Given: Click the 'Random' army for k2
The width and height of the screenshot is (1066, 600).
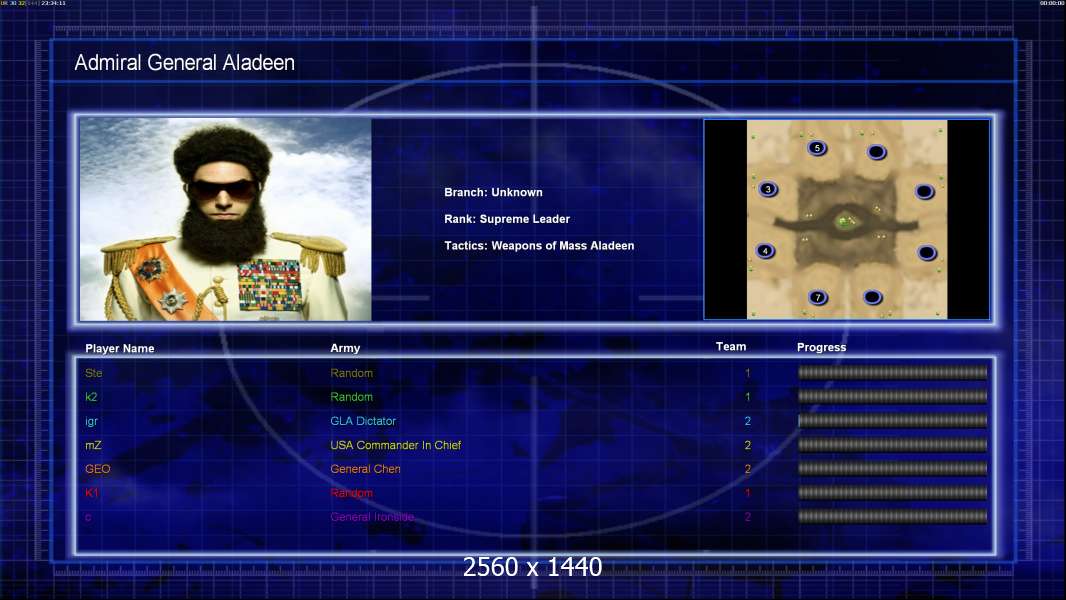Looking at the screenshot, I should [x=351, y=397].
